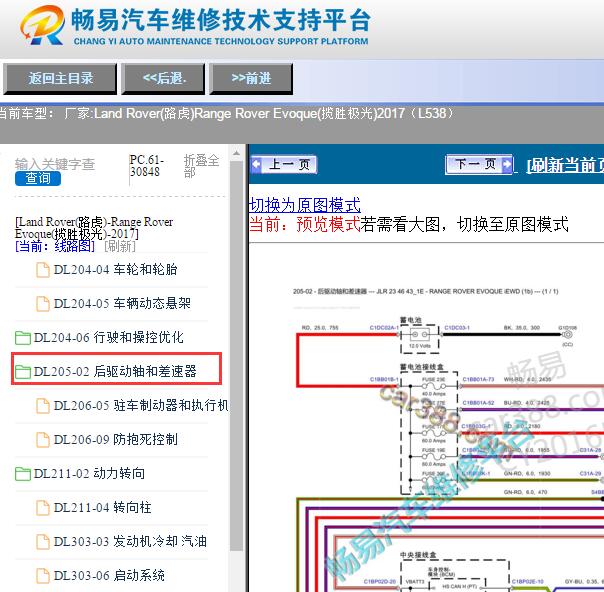Click the [刷新] link in the sidebar
The width and height of the screenshot is (604, 592).
tap(120, 246)
